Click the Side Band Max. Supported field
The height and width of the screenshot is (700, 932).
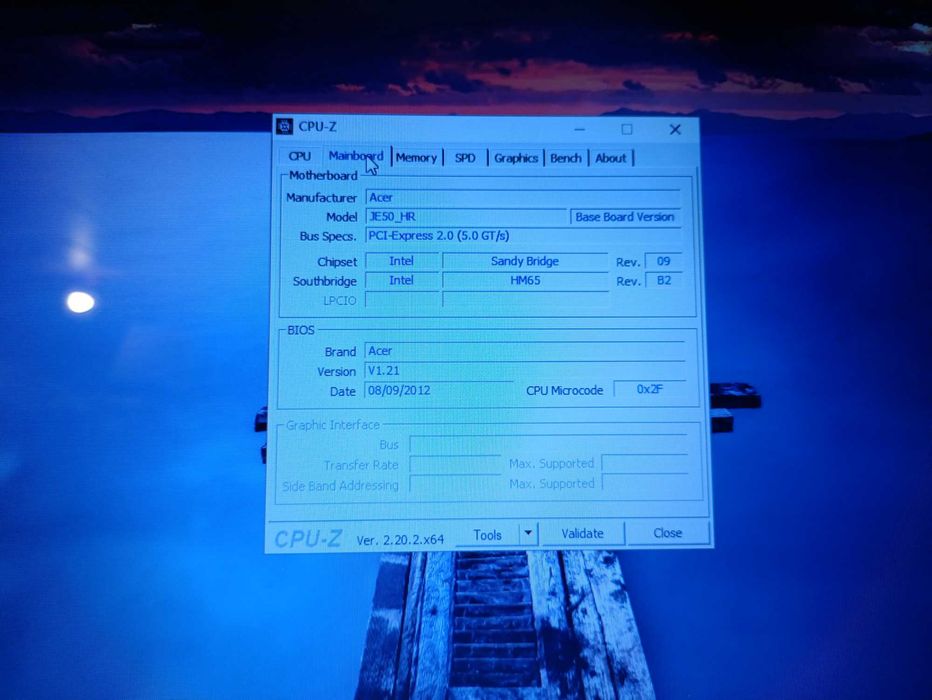[x=645, y=483]
